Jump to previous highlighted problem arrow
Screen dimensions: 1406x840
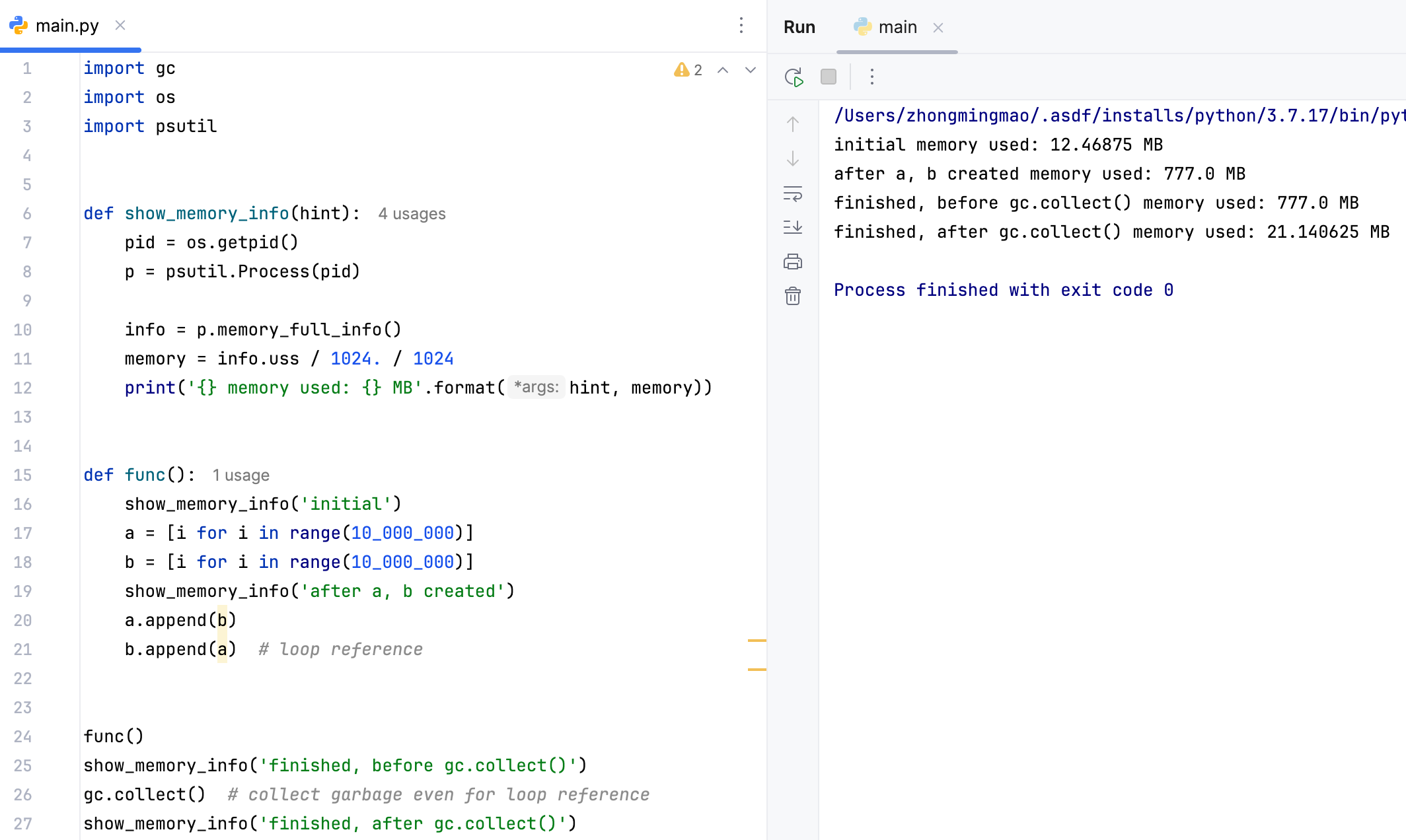[723, 70]
